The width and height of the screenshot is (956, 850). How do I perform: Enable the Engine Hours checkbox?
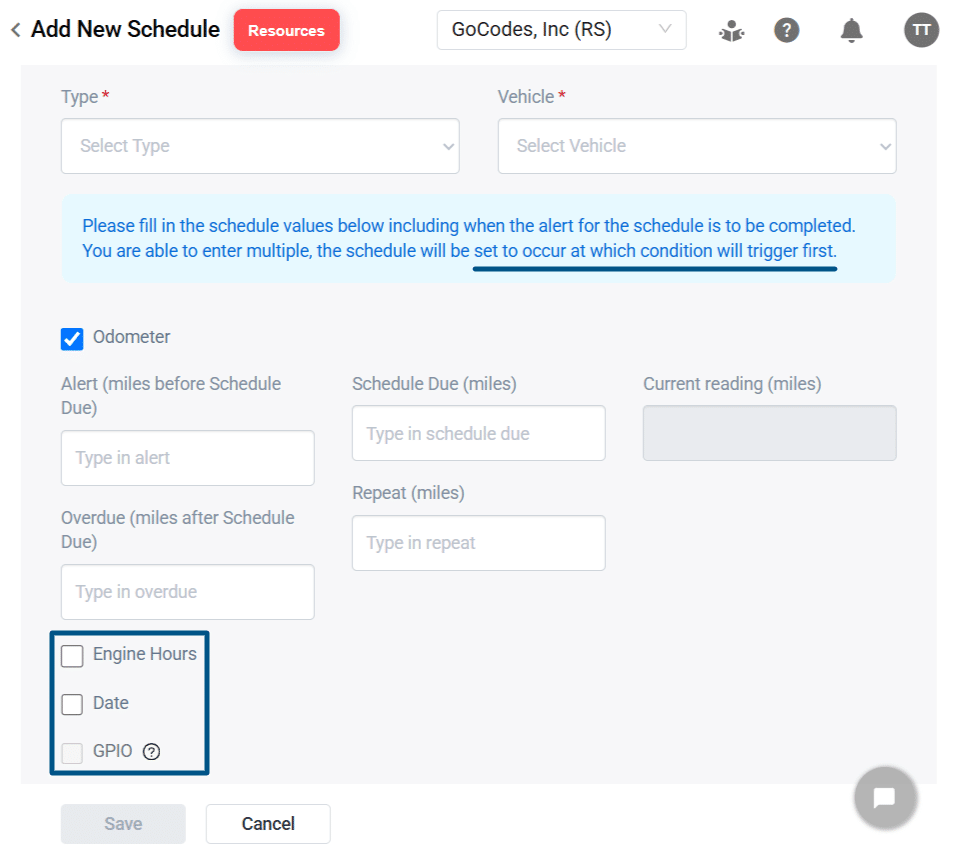pos(71,656)
